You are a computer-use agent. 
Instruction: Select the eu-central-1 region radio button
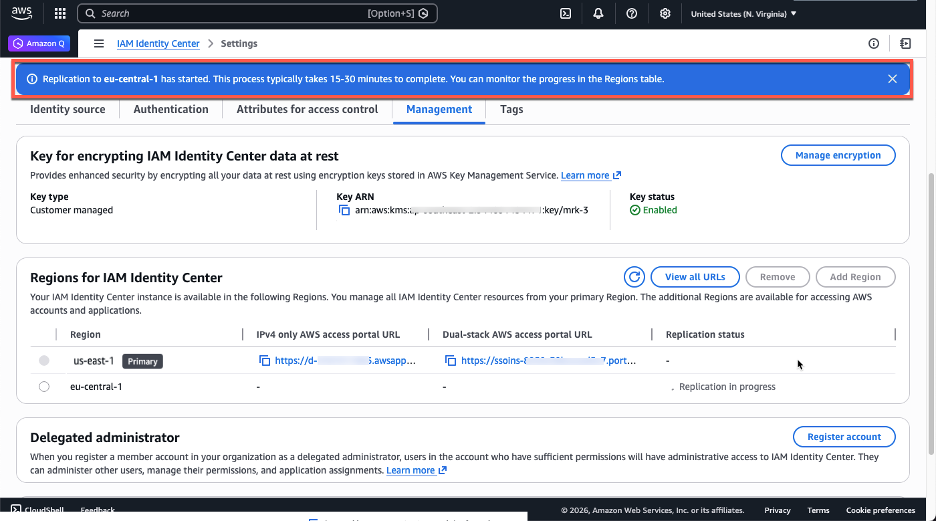(x=44, y=387)
